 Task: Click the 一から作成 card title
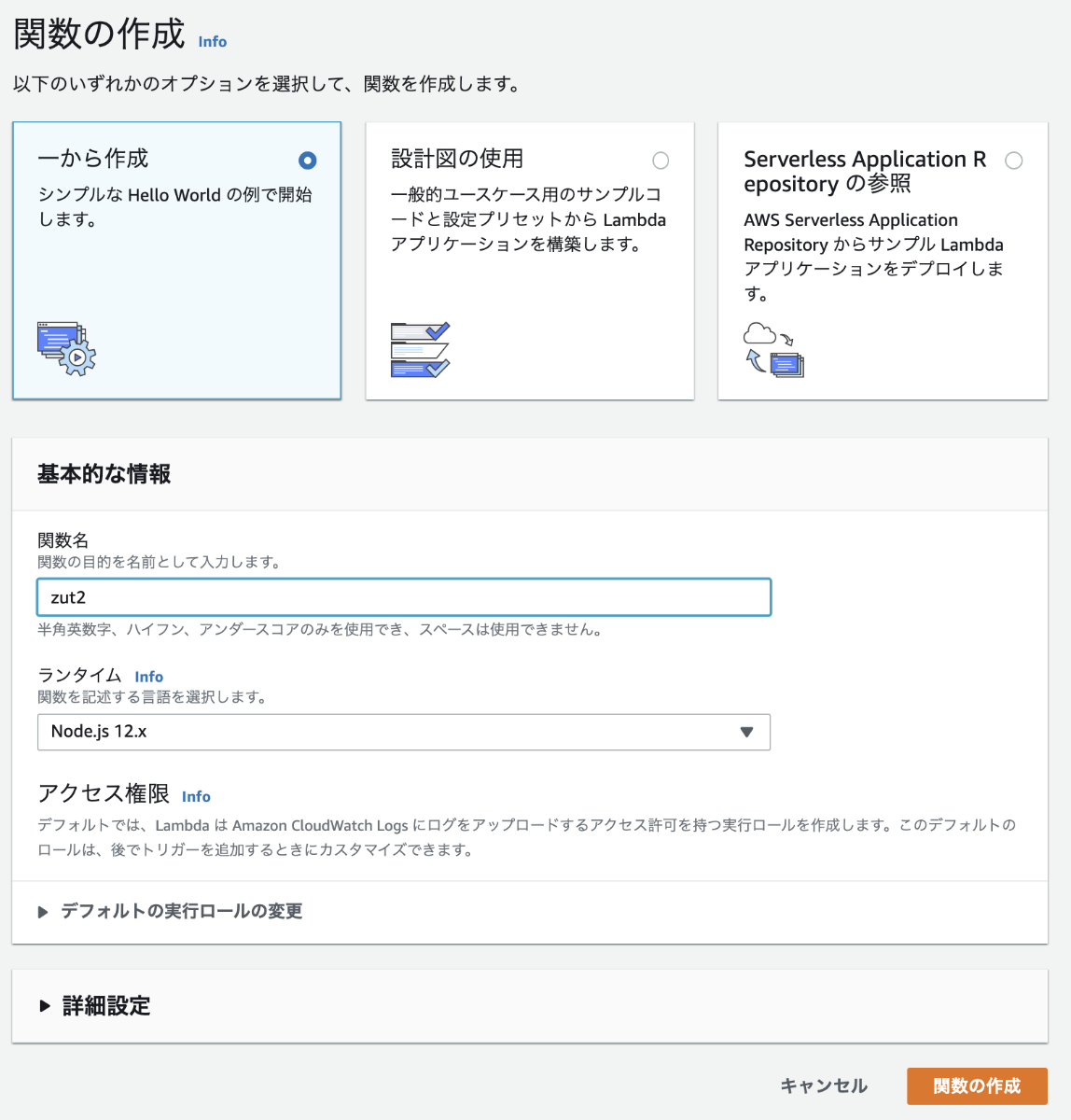pos(92,159)
